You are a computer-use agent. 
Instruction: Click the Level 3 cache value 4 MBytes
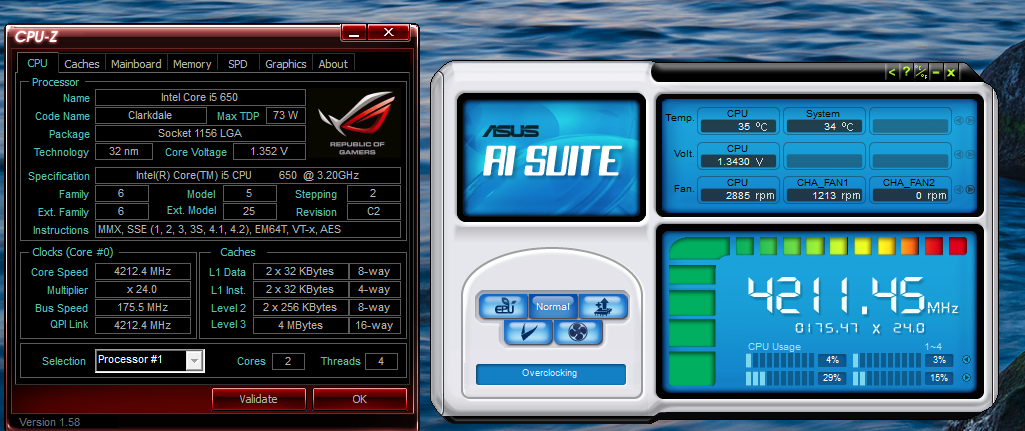pyautogui.click(x=300, y=325)
